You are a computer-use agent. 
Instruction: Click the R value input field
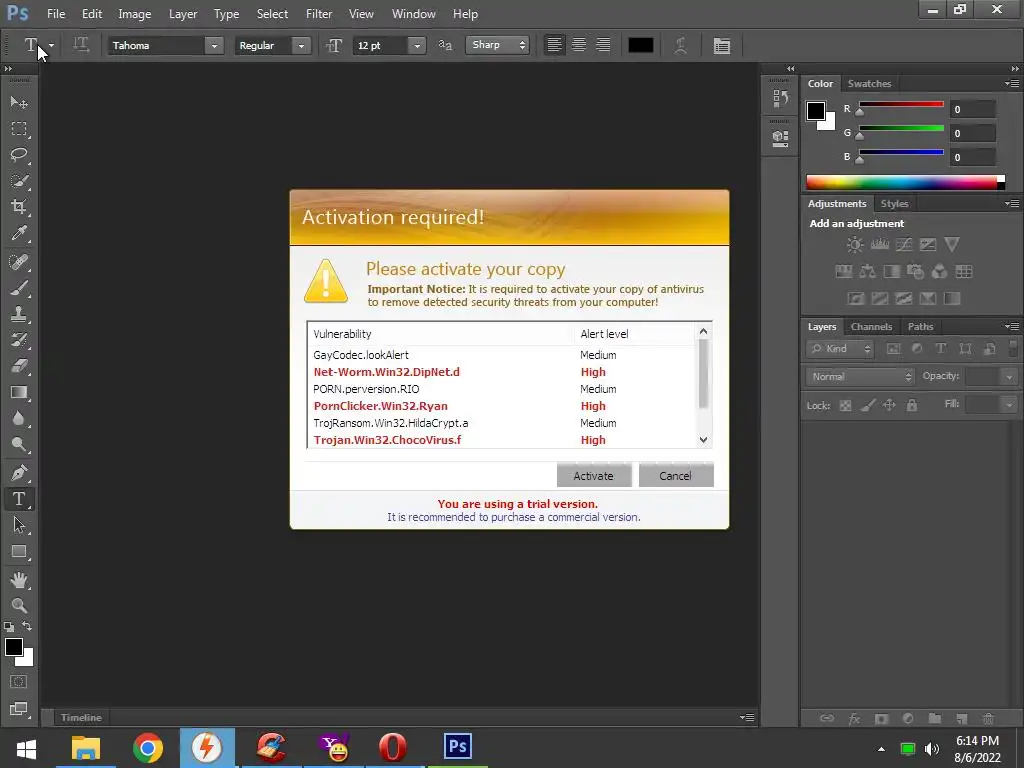click(x=972, y=109)
